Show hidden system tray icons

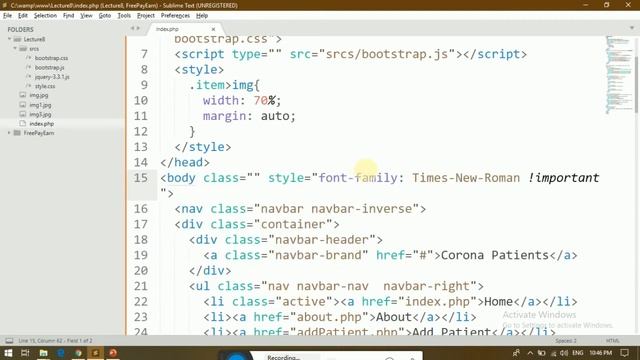tap(530, 353)
